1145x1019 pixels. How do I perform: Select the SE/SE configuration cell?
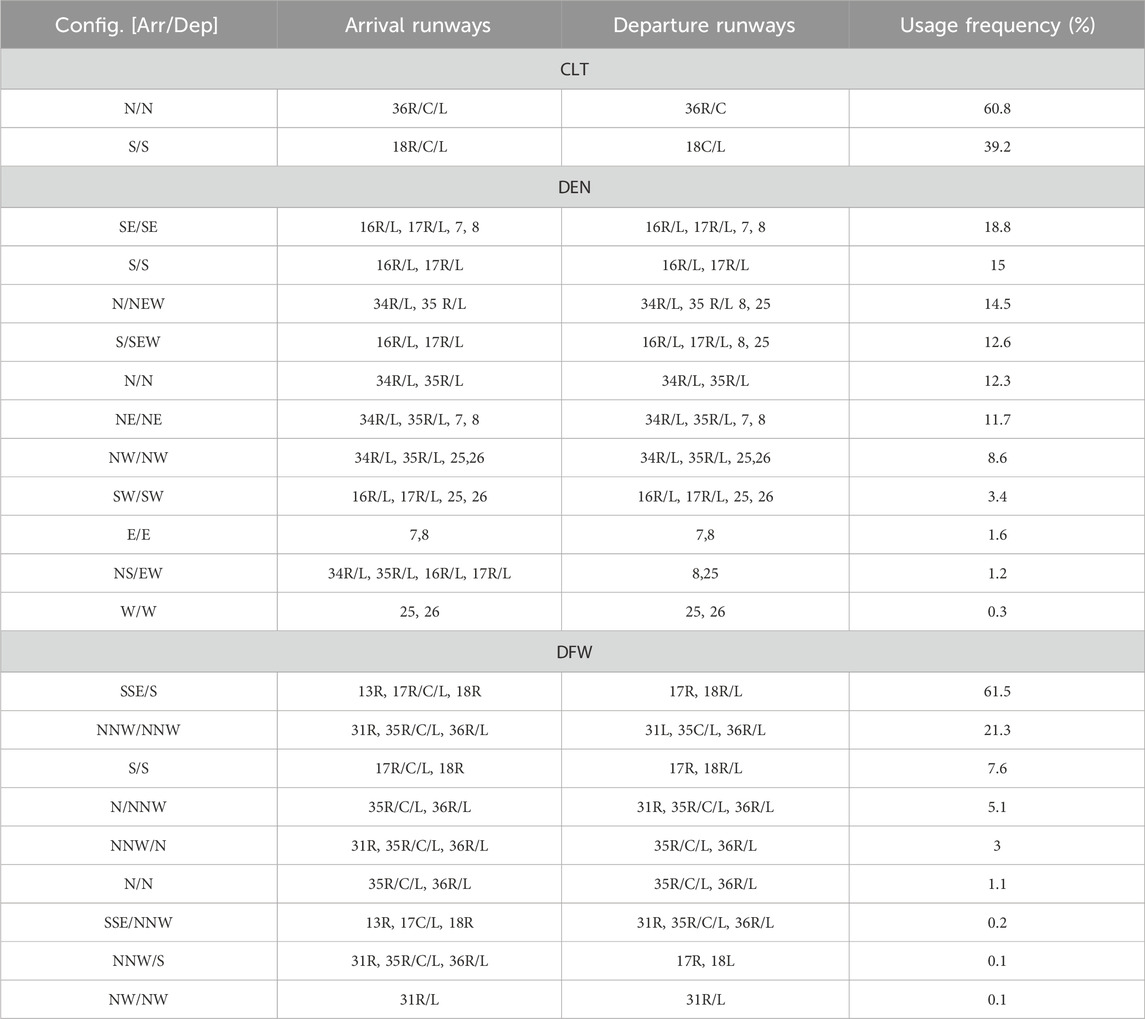pos(138,227)
